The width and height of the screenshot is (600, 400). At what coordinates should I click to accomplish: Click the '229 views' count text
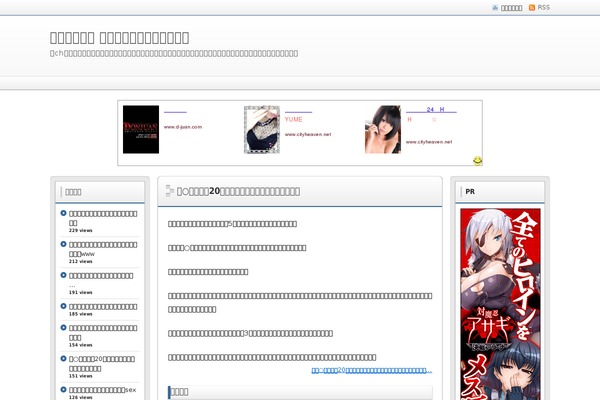[80, 230]
